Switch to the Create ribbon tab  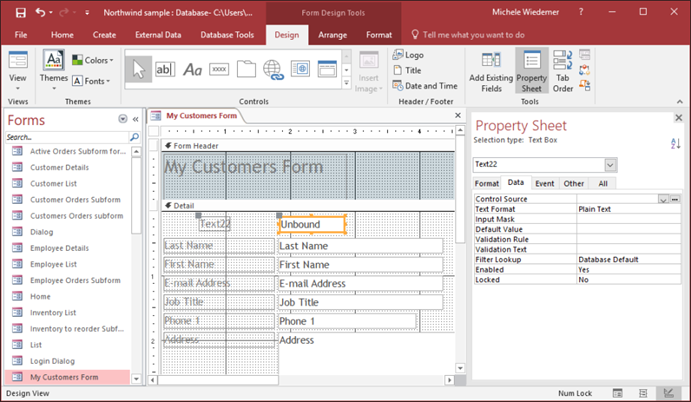pyautogui.click(x=104, y=35)
